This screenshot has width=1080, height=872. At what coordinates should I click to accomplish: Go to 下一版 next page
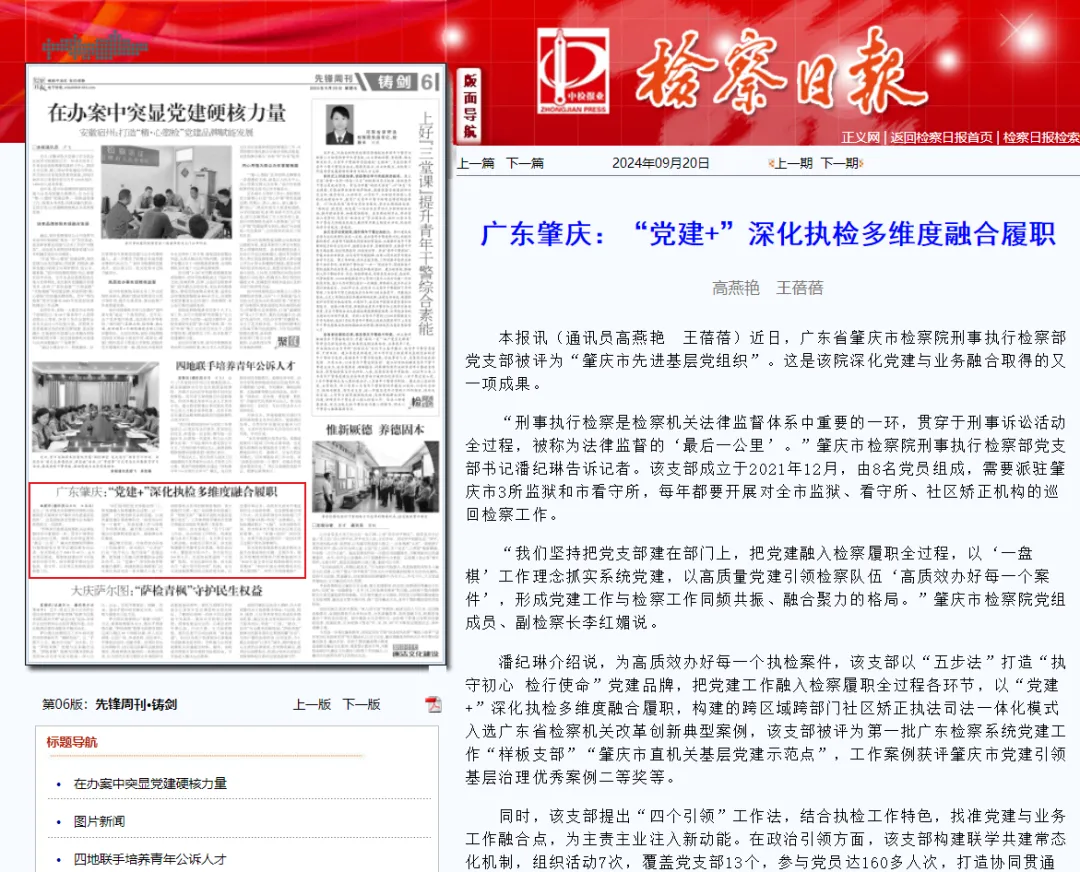coord(362,704)
